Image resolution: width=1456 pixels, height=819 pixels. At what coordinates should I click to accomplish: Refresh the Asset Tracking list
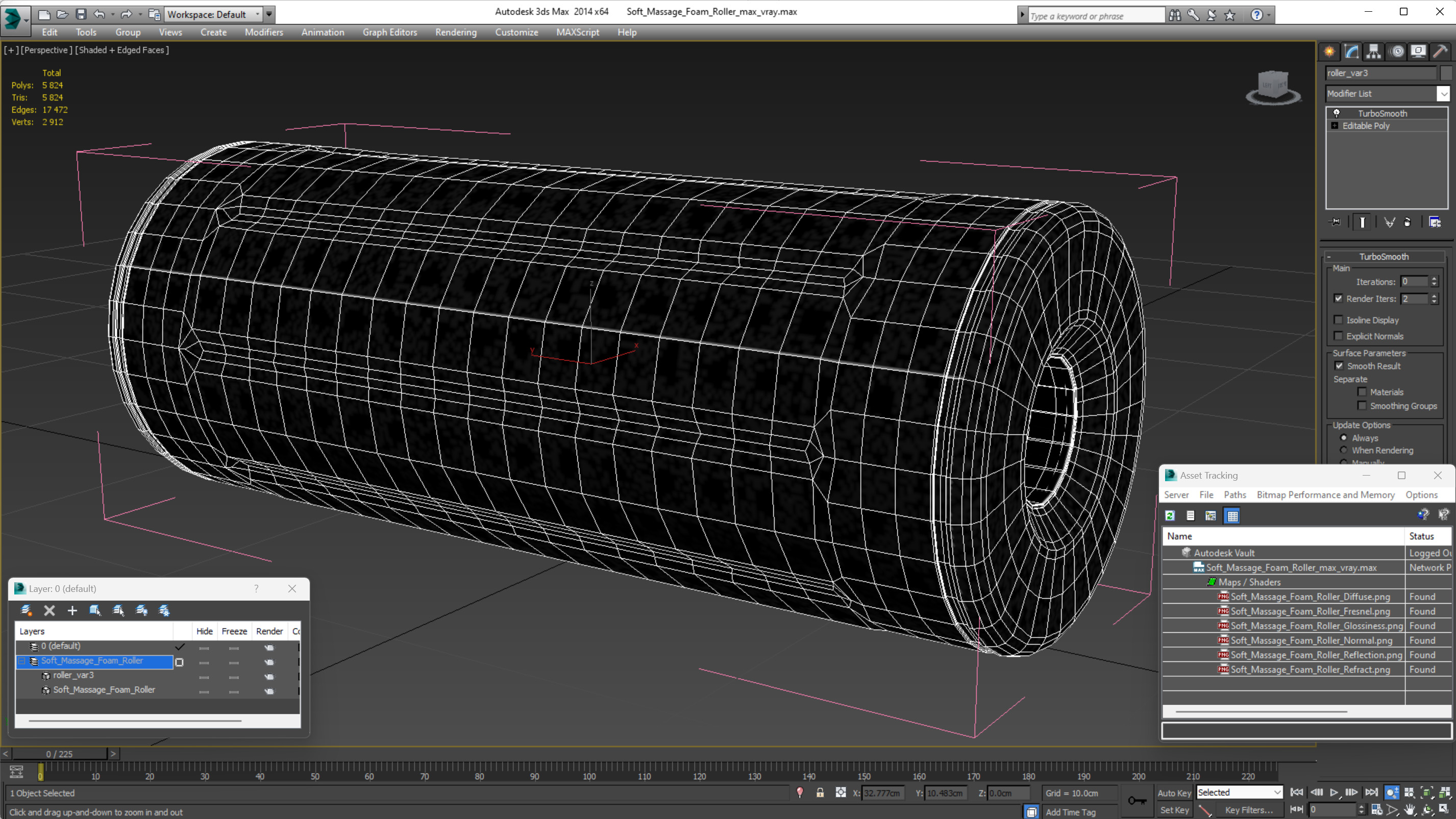tap(1170, 515)
